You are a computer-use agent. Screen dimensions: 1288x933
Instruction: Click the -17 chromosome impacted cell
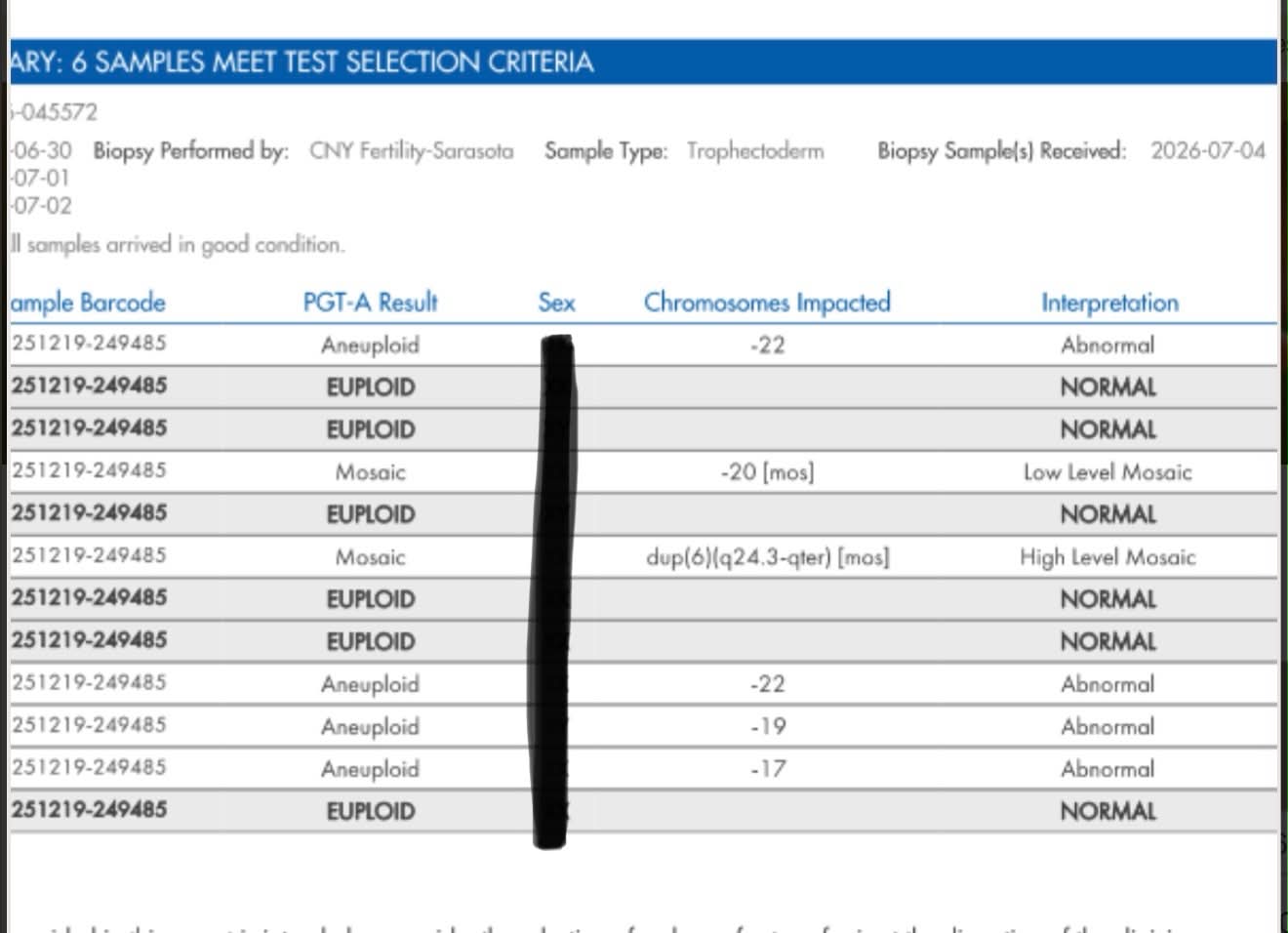click(x=768, y=769)
